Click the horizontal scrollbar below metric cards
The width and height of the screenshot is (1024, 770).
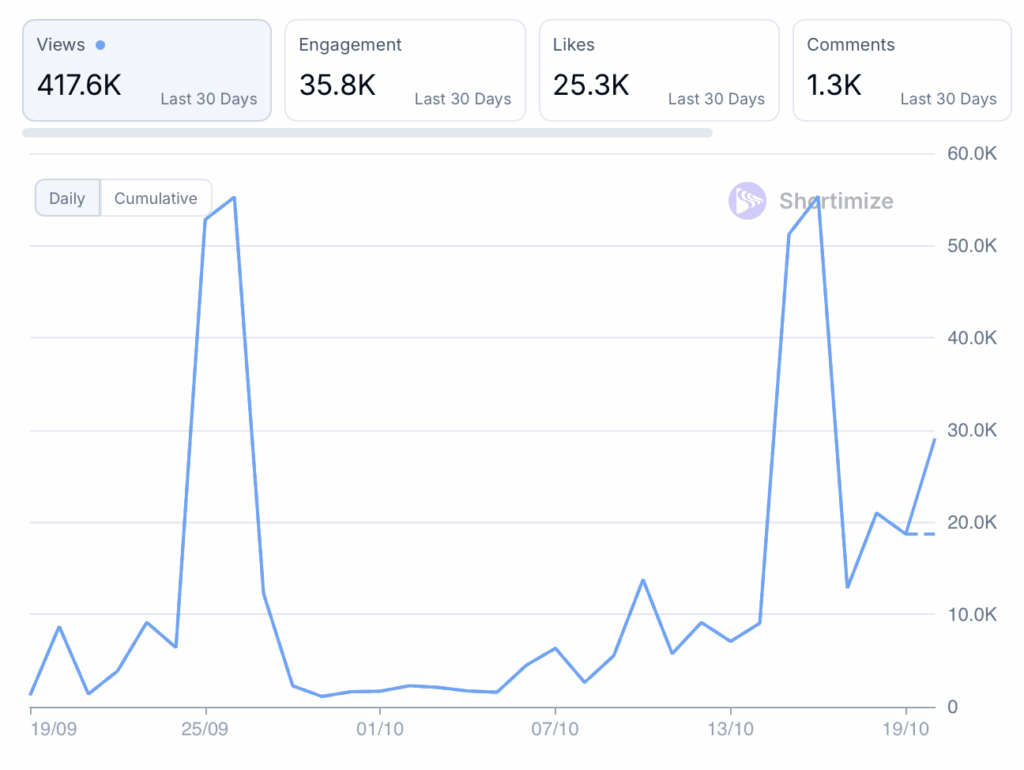(x=367, y=132)
